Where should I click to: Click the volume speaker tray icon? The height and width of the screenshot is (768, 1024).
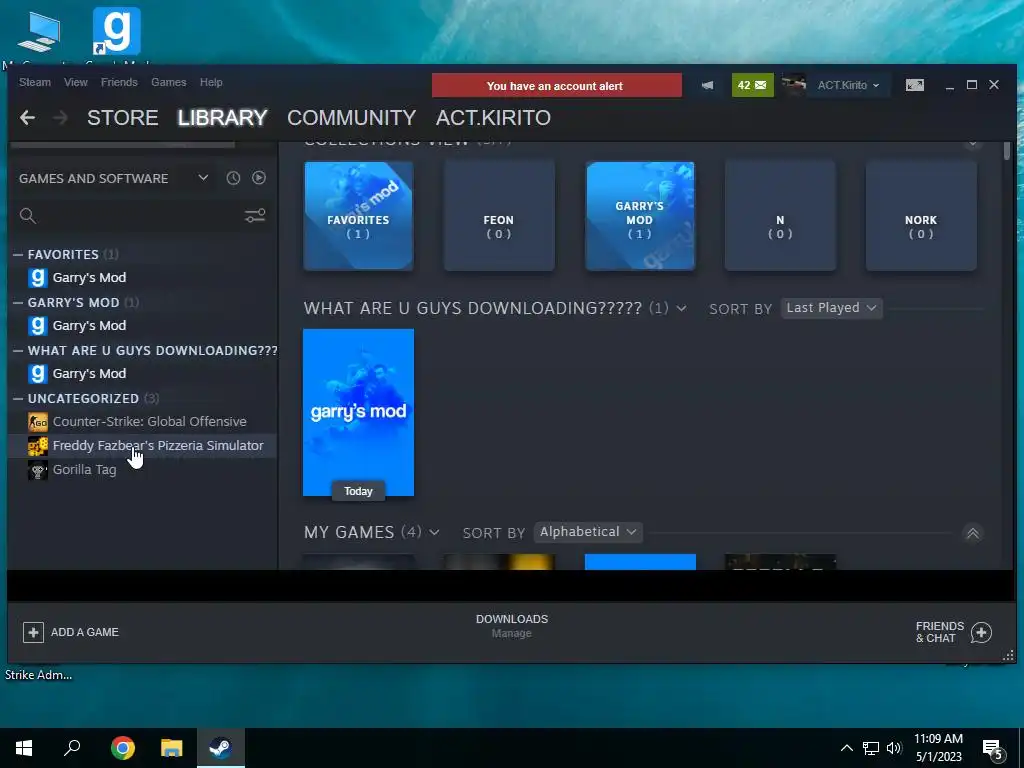point(894,748)
